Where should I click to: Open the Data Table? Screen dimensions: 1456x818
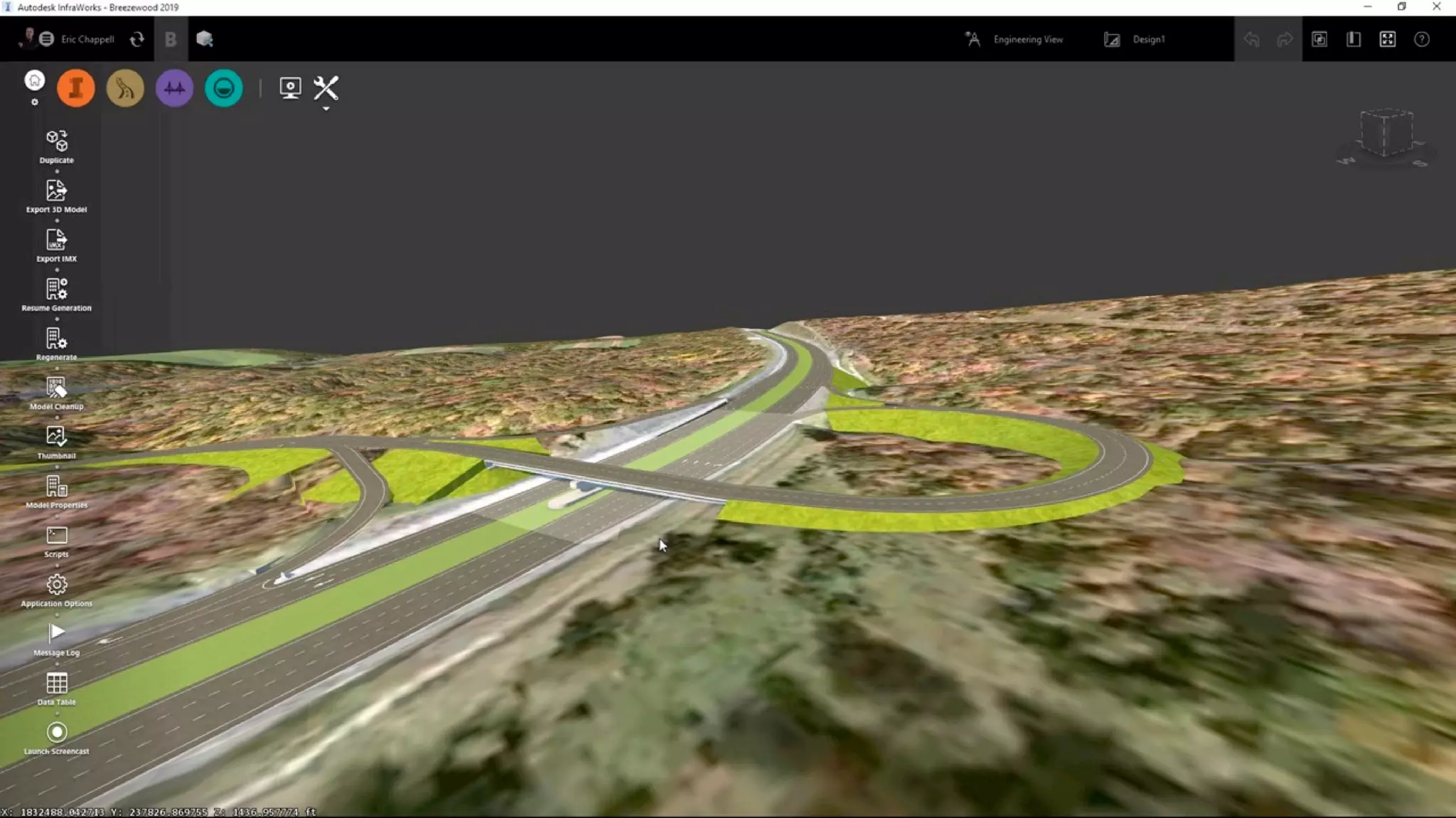click(x=57, y=684)
